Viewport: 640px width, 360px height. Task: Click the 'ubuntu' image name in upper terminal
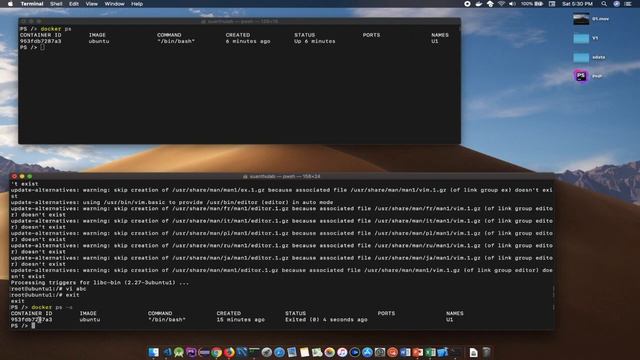[x=99, y=41]
